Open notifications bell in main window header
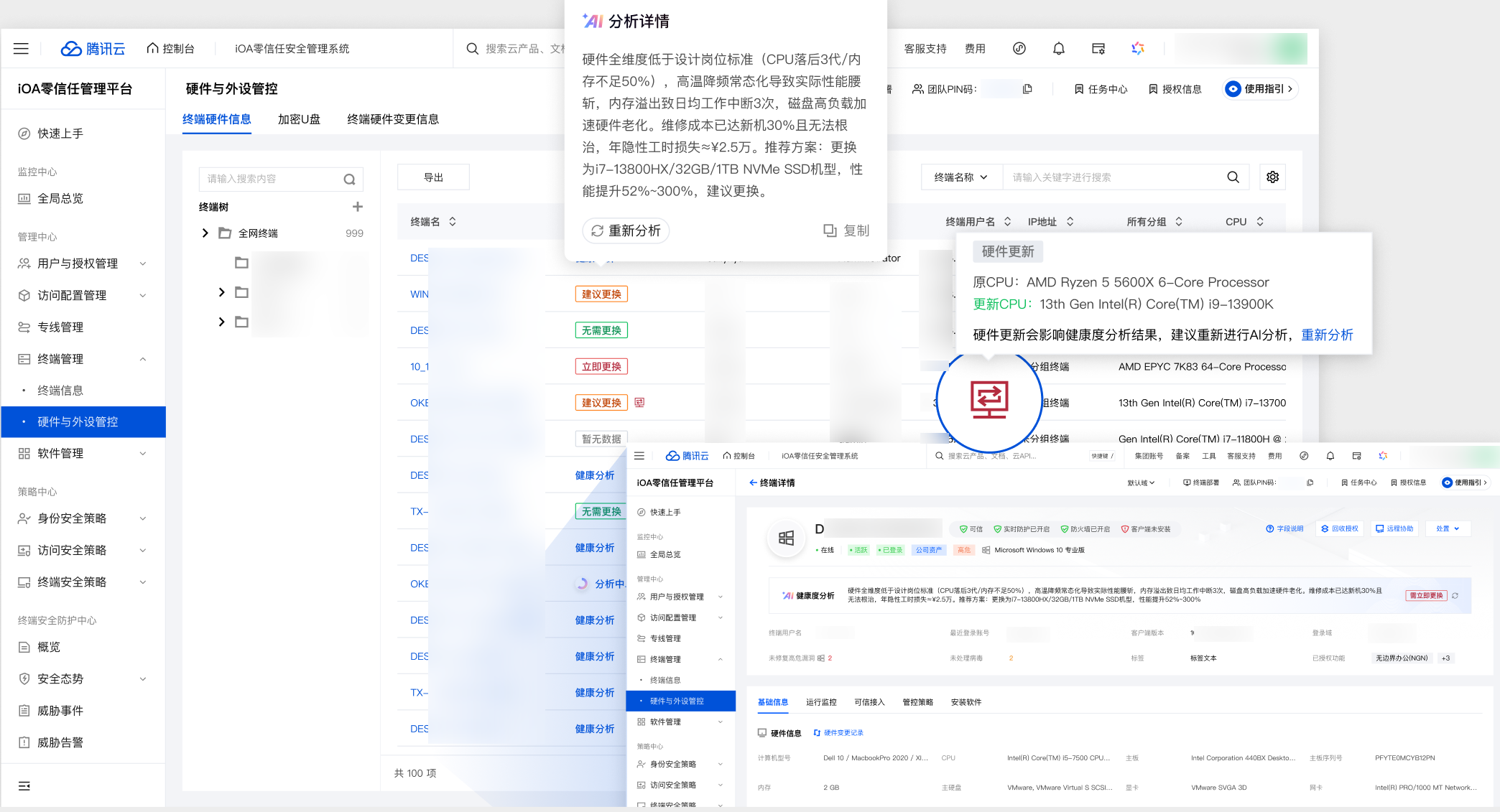The image size is (1500, 812). pos(1058,49)
